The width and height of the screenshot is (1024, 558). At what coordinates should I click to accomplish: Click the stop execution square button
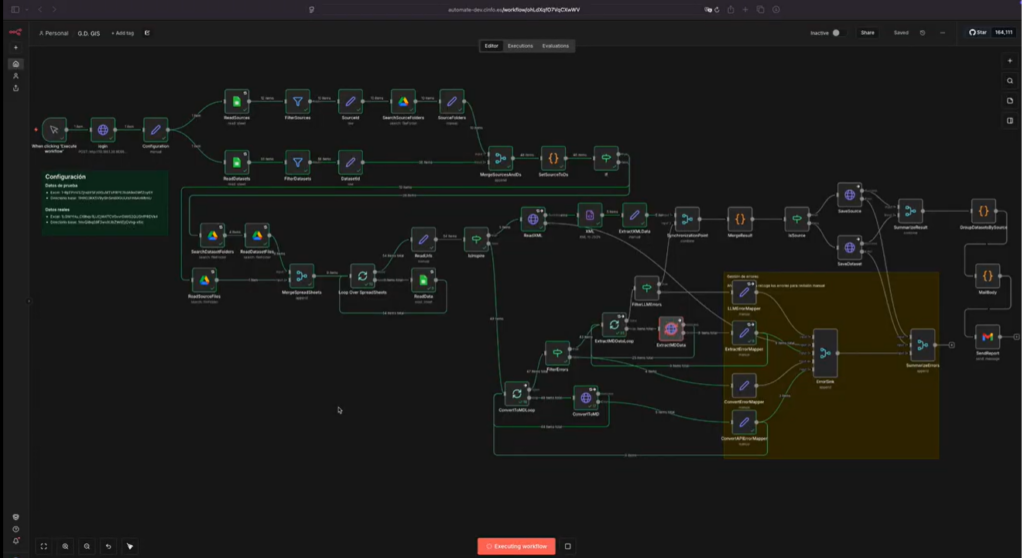tap(568, 546)
